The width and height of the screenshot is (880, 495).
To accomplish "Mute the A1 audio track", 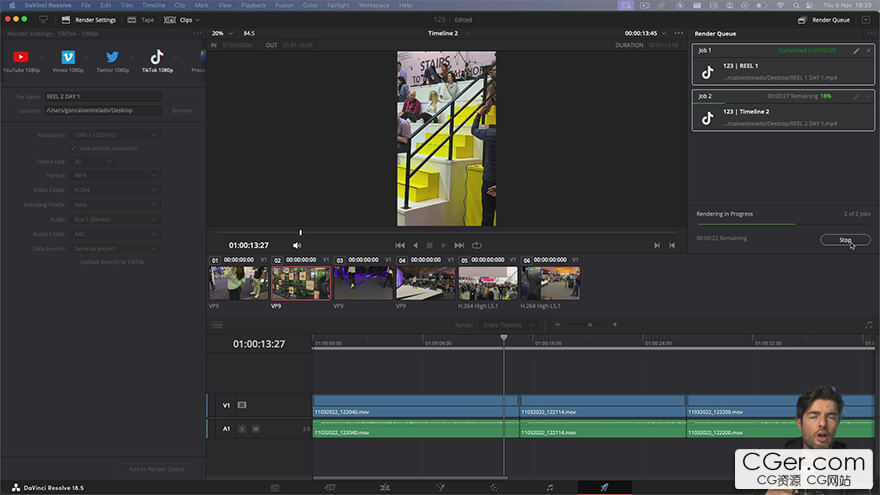I will point(255,429).
